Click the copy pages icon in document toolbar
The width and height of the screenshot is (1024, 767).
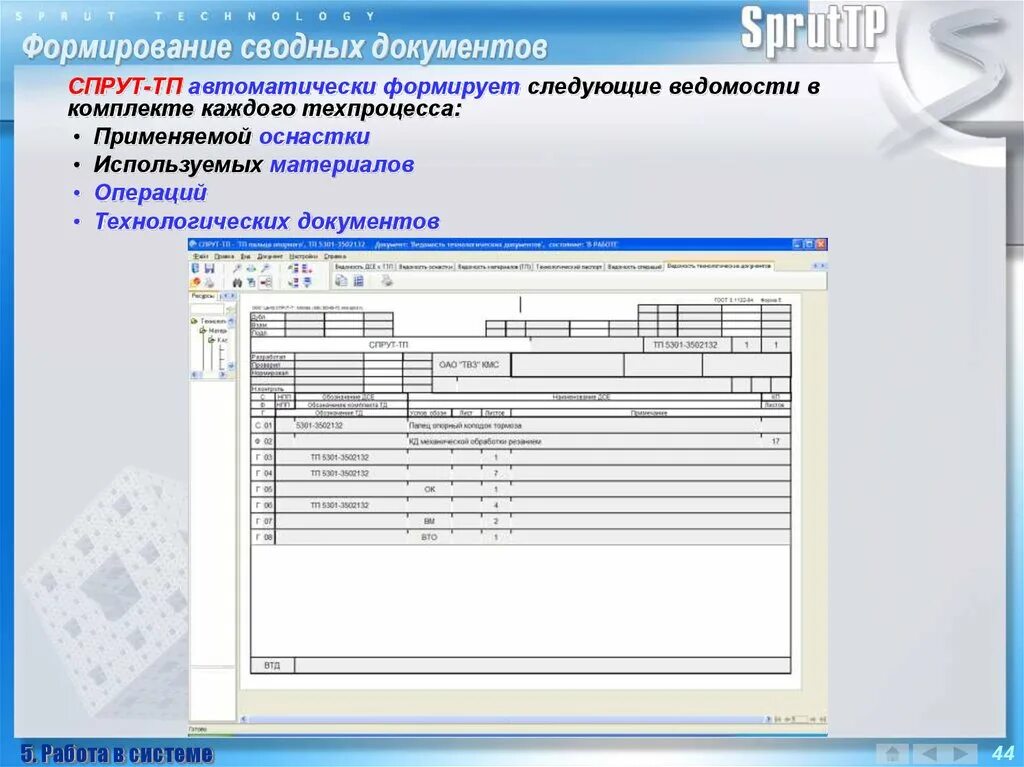click(341, 281)
